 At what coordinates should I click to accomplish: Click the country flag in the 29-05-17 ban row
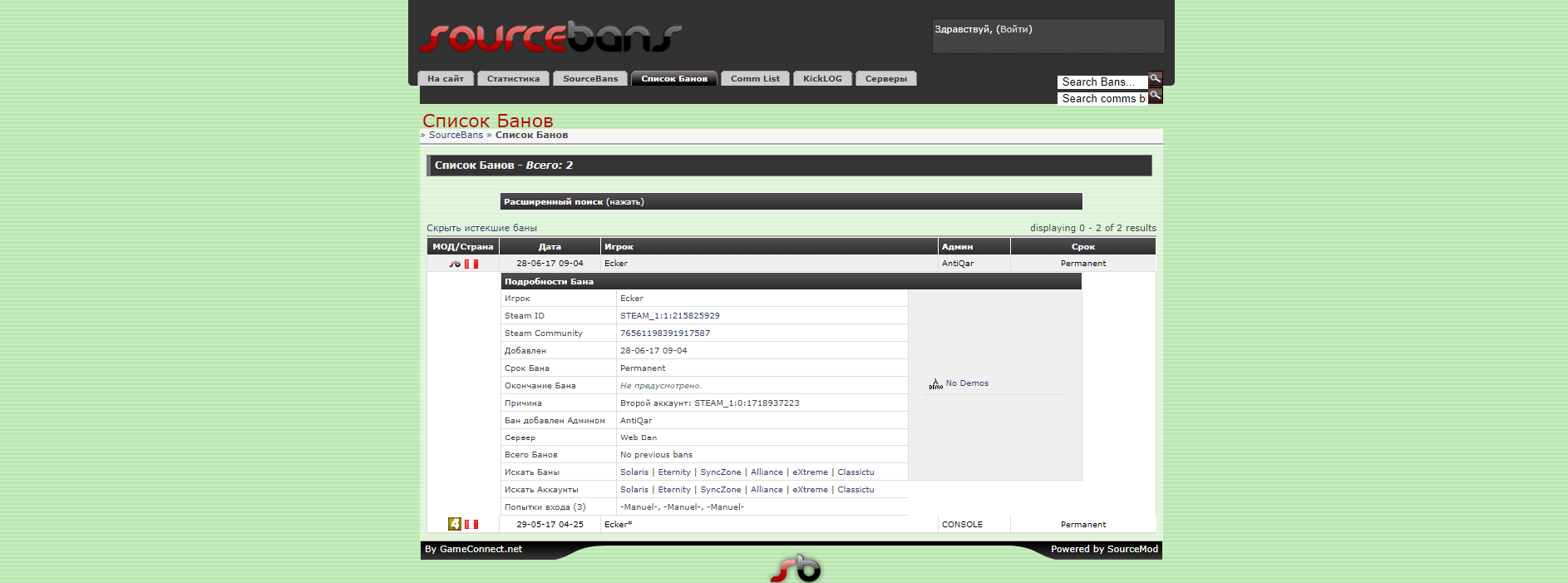point(471,525)
